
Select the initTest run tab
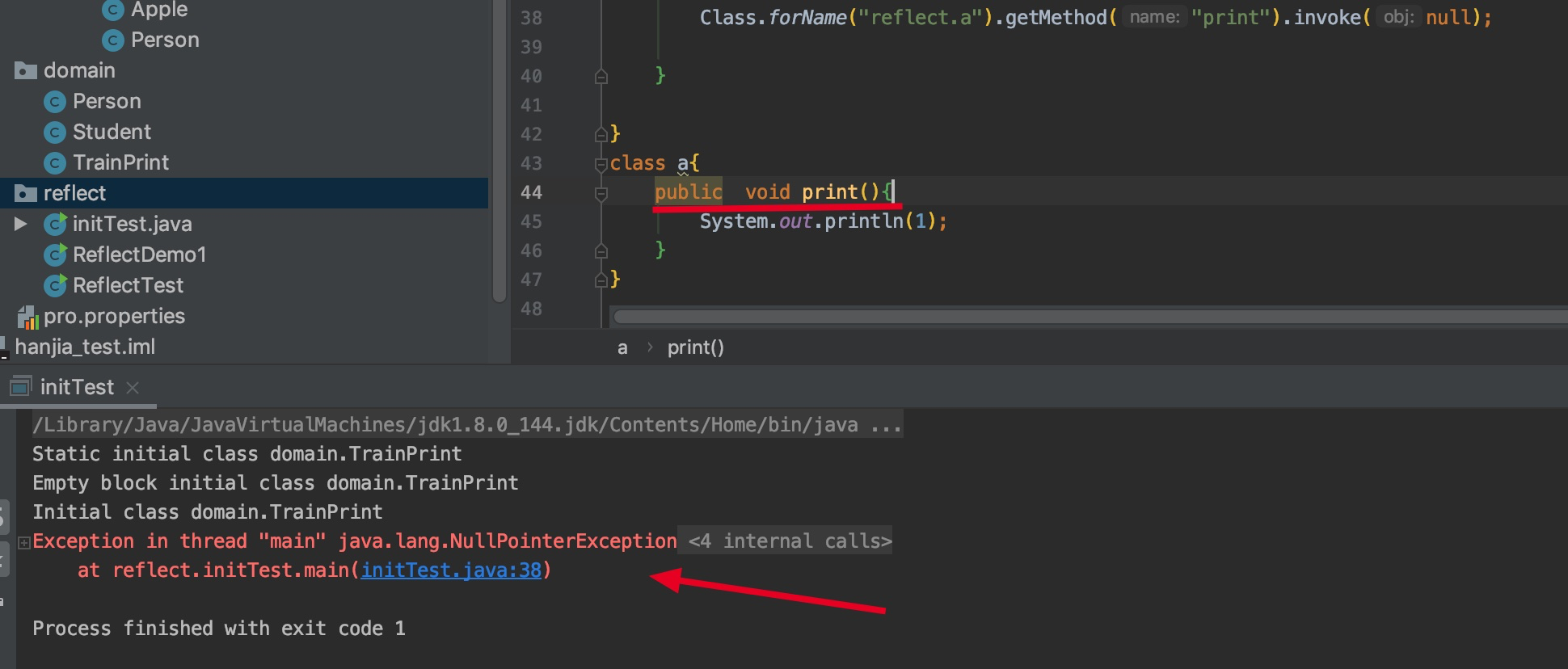click(77, 387)
